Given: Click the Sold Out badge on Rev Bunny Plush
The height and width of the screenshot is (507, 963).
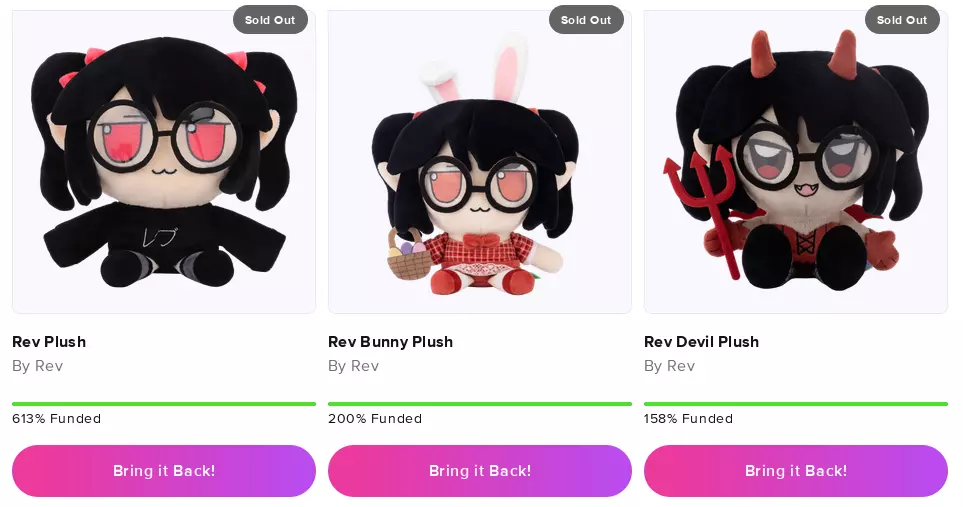Looking at the screenshot, I should [x=586, y=20].
